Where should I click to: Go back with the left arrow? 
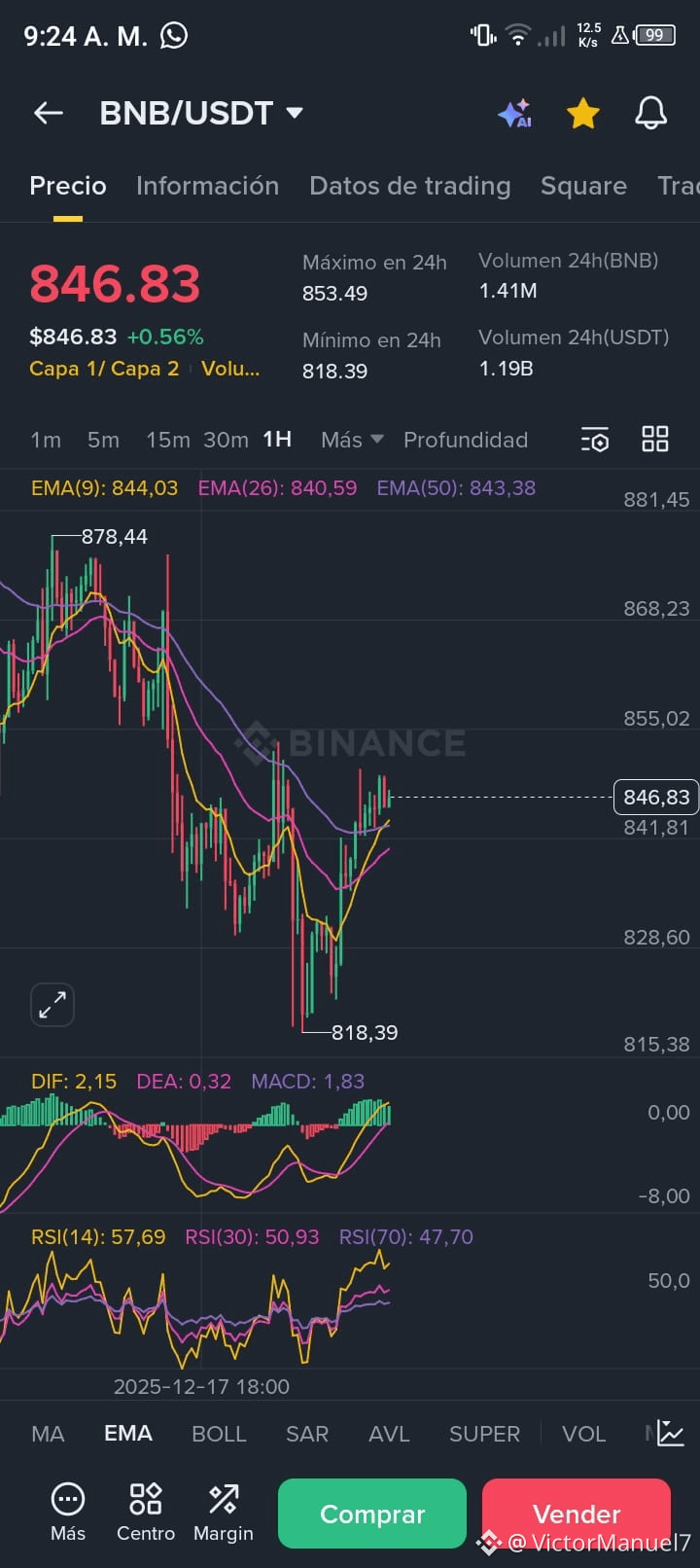[x=49, y=113]
